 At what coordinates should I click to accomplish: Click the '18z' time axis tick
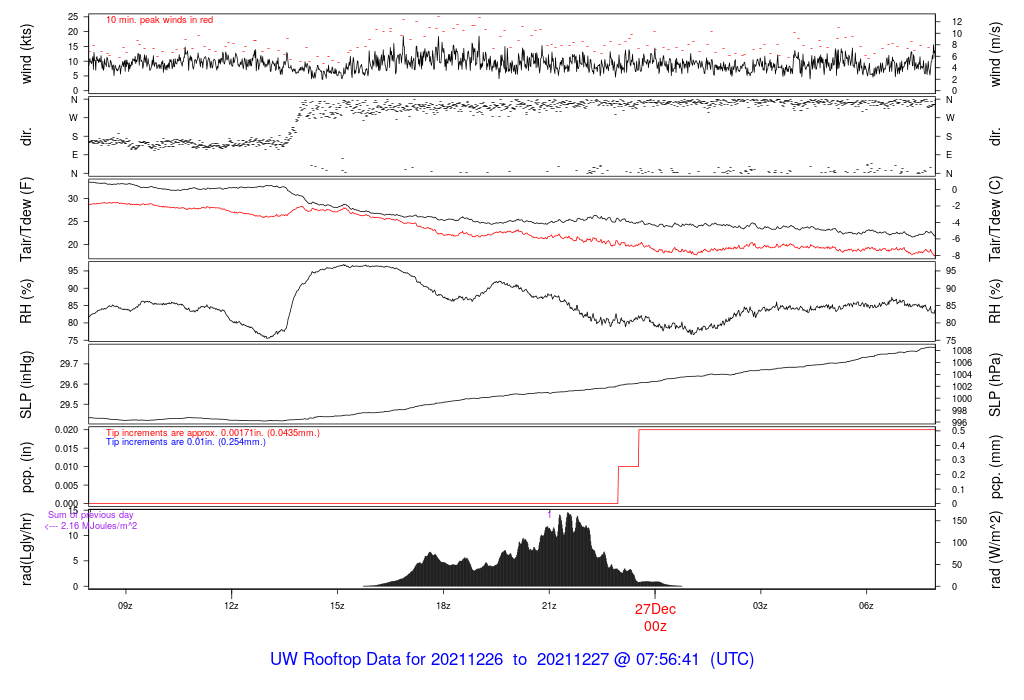click(x=443, y=605)
